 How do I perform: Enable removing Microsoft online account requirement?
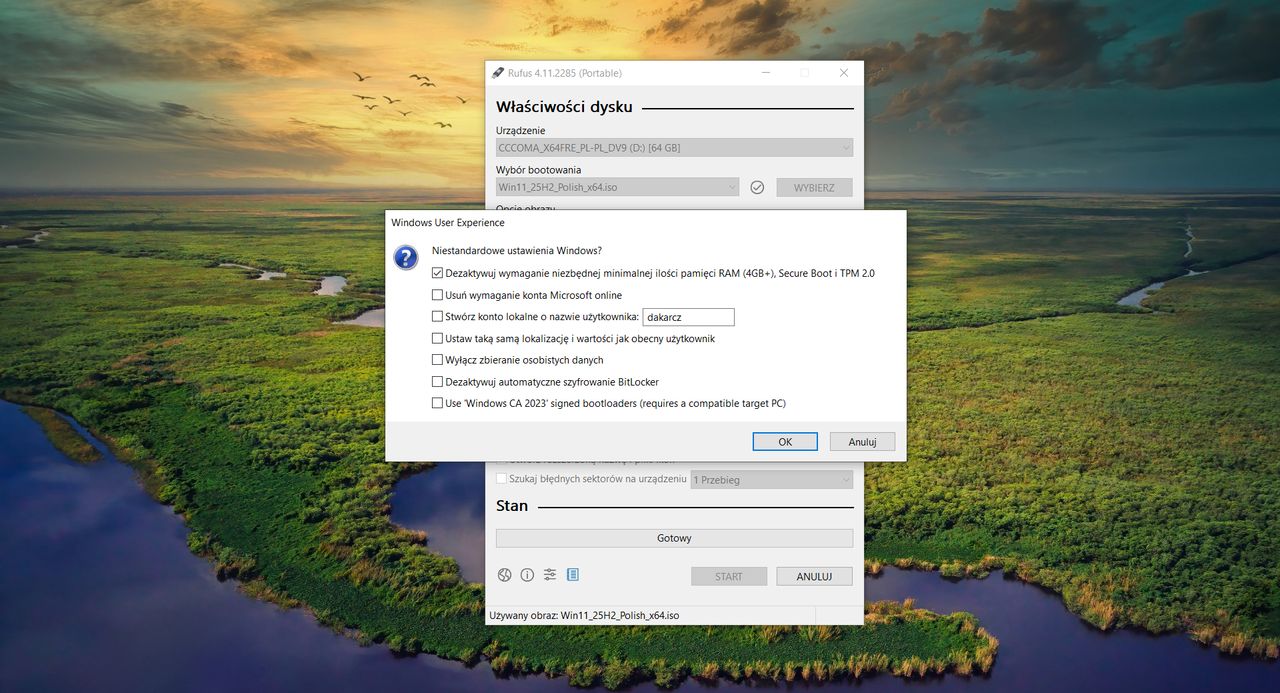coord(437,294)
